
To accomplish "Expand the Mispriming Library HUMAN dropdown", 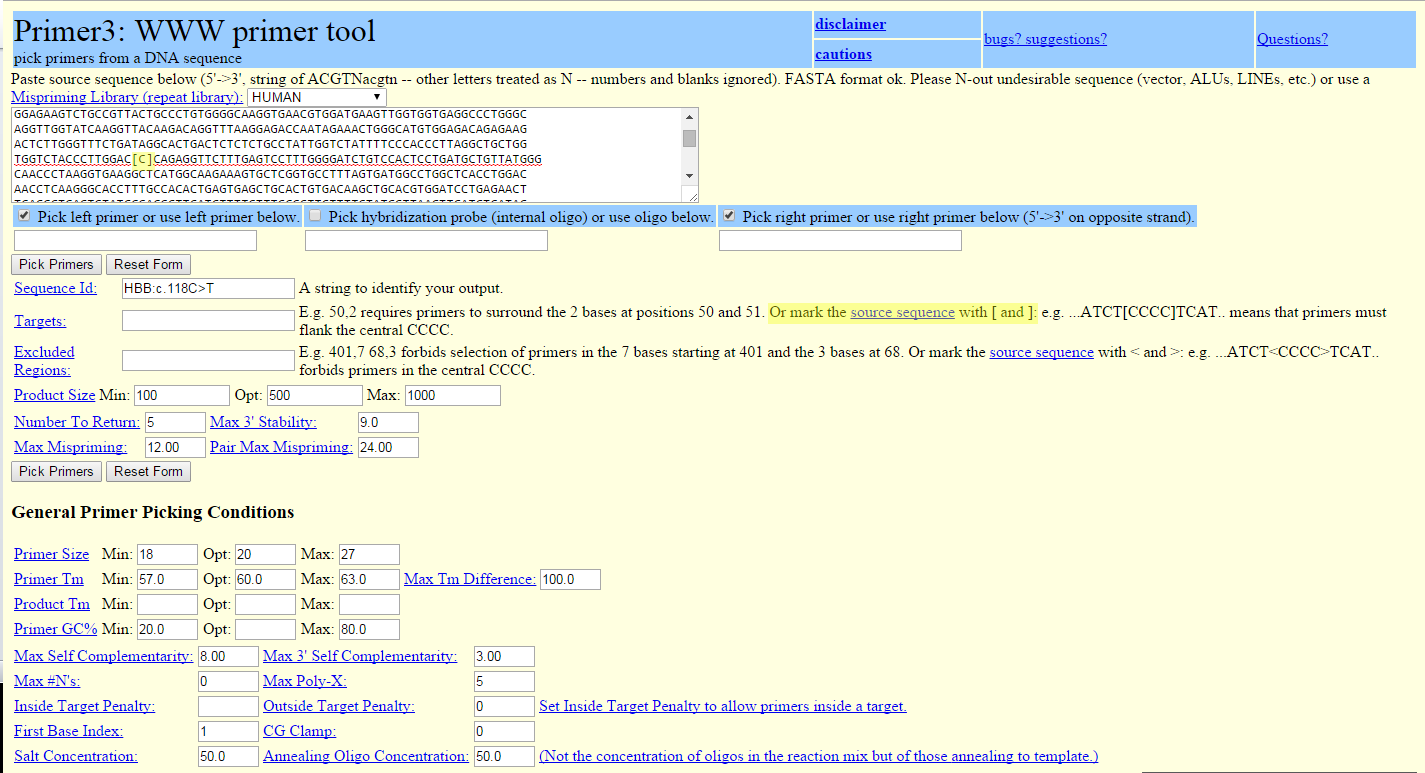I will [x=317, y=97].
